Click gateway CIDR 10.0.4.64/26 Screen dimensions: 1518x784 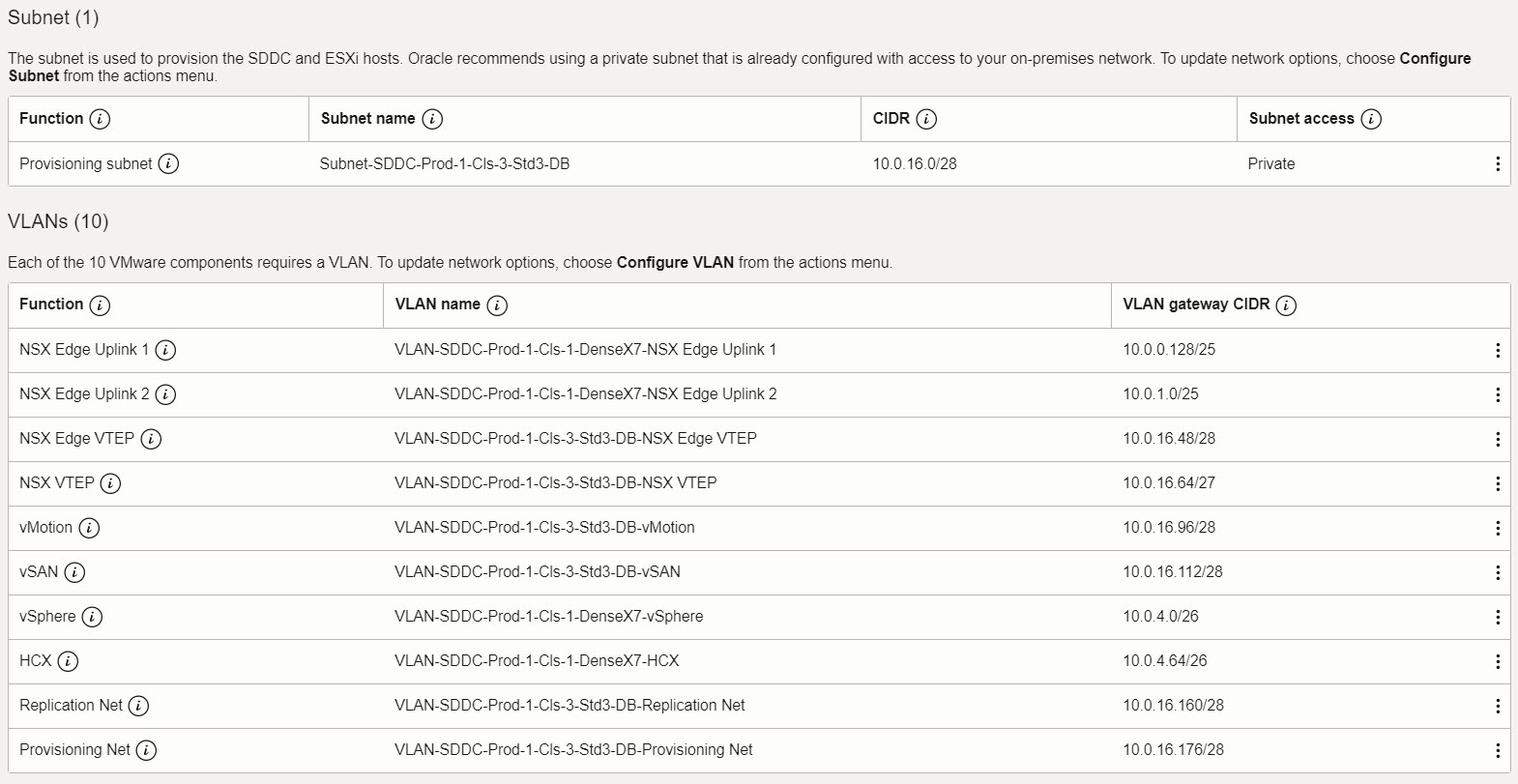[1165, 660]
